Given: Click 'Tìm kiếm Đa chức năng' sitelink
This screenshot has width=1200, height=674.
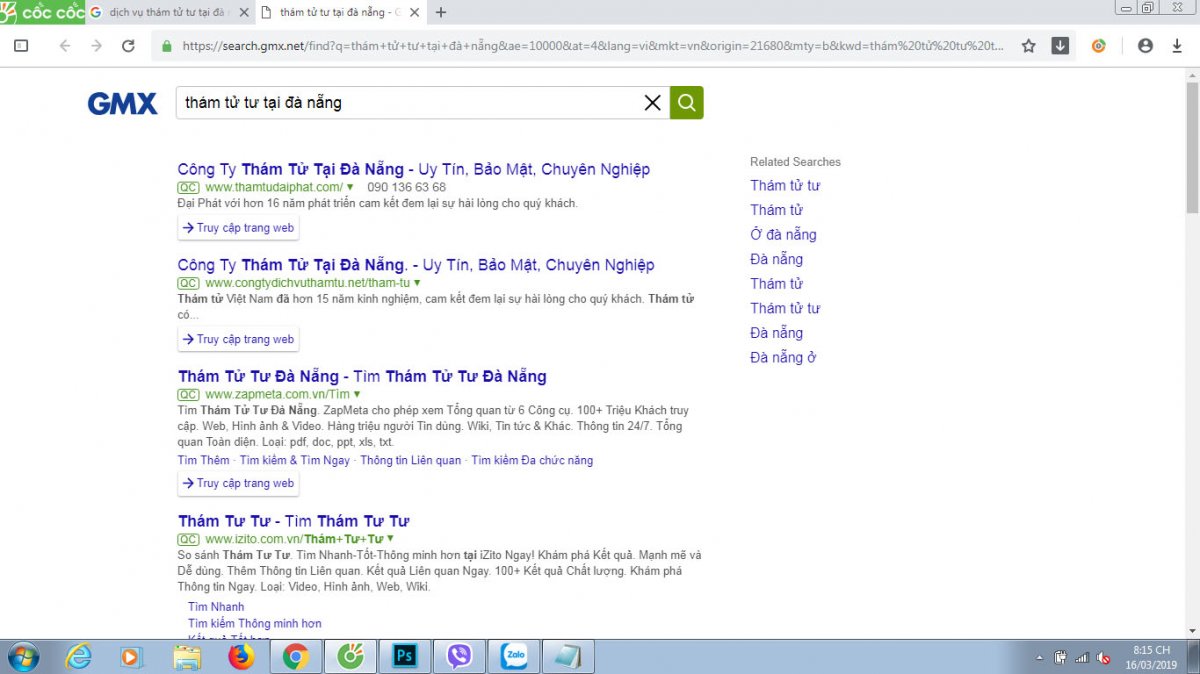Looking at the screenshot, I should pyautogui.click(x=532, y=460).
